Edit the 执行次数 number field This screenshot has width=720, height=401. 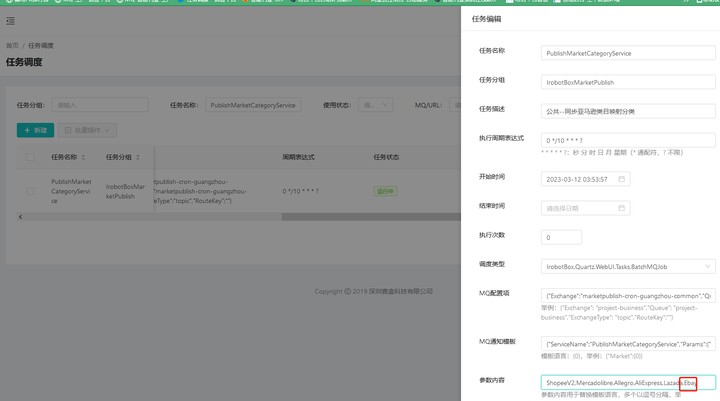pyautogui.click(x=561, y=237)
